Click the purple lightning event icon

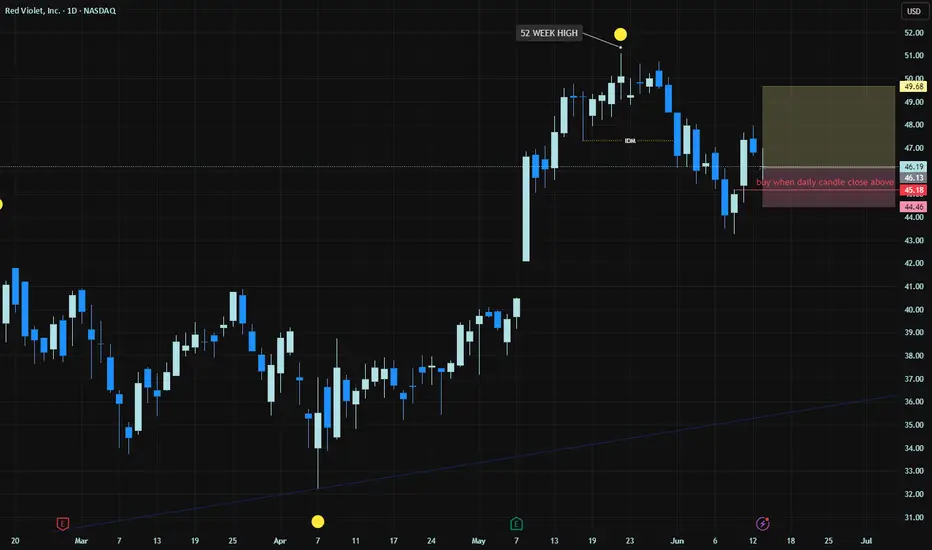(x=763, y=524)
